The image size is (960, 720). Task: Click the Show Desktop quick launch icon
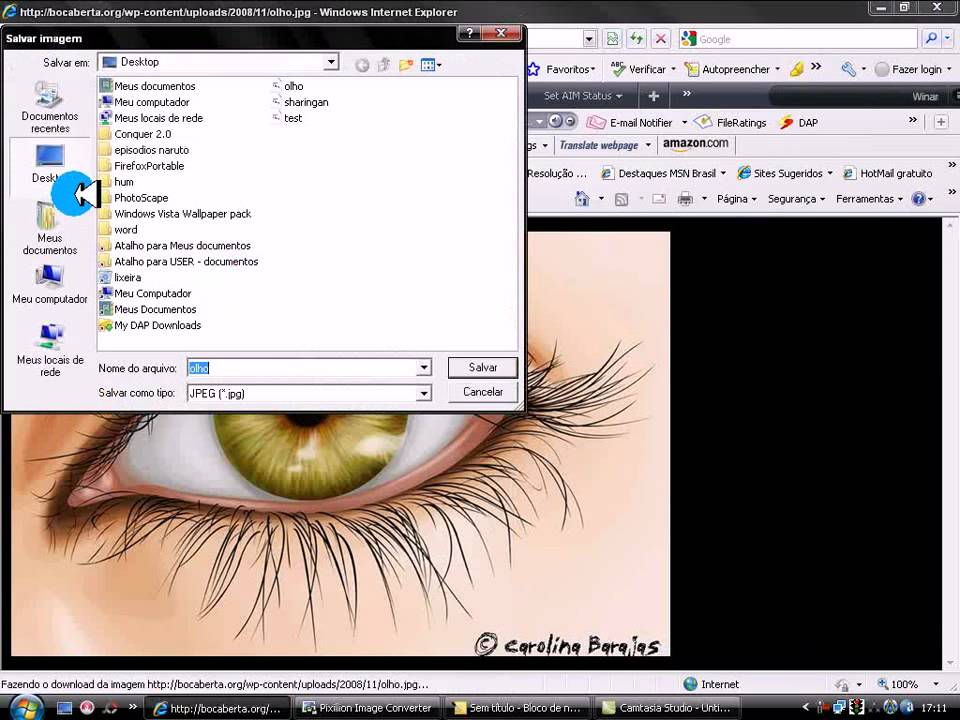[64, 708]
